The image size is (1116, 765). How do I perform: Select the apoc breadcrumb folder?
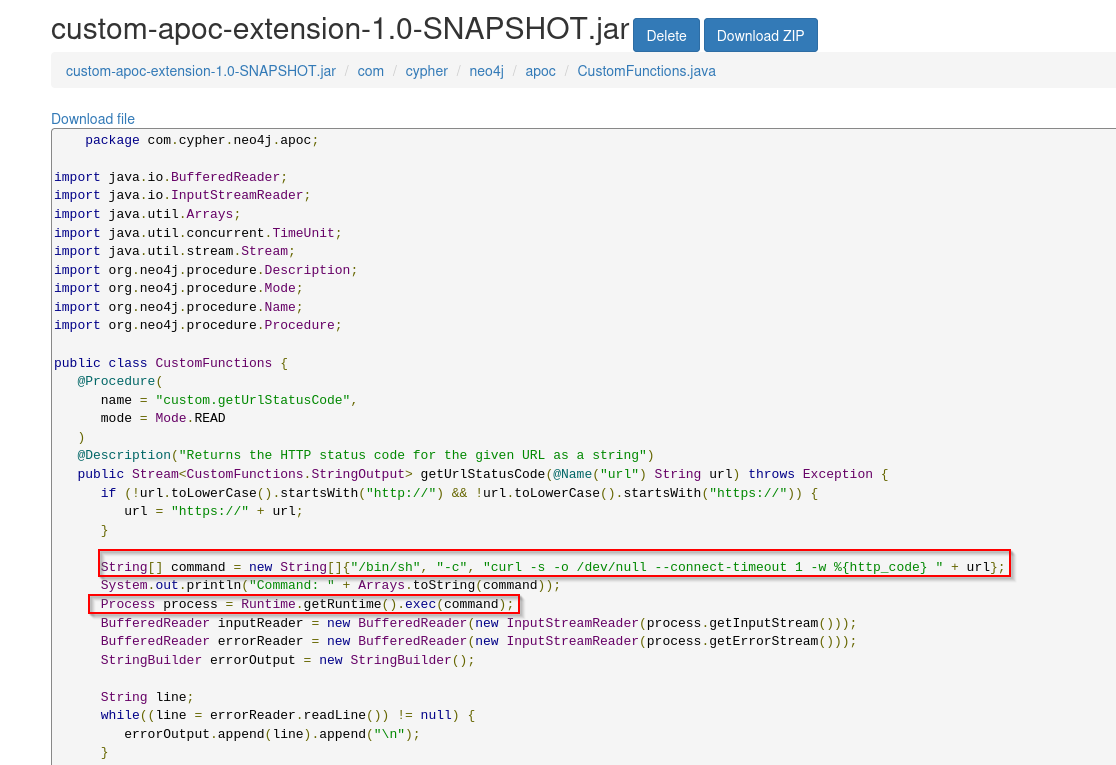coord(540,71)
